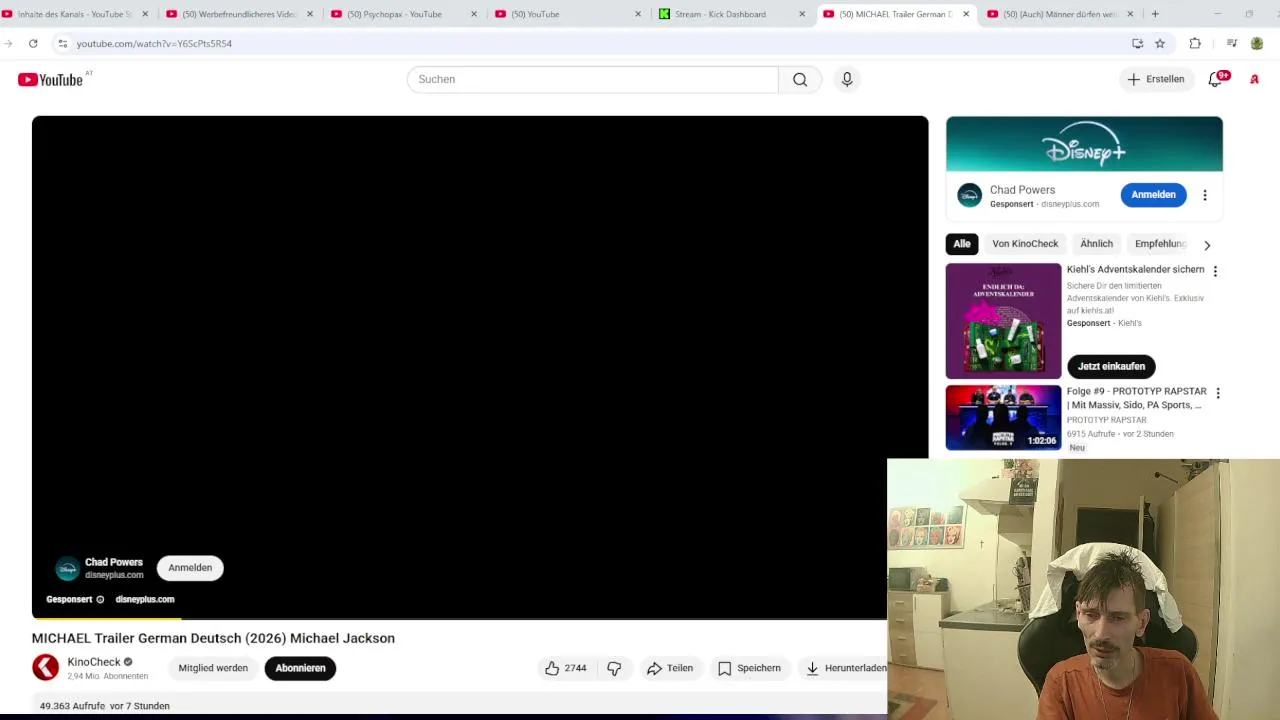Bookmark page with the star icon
1280x720 pixels.
point(1160,43)
